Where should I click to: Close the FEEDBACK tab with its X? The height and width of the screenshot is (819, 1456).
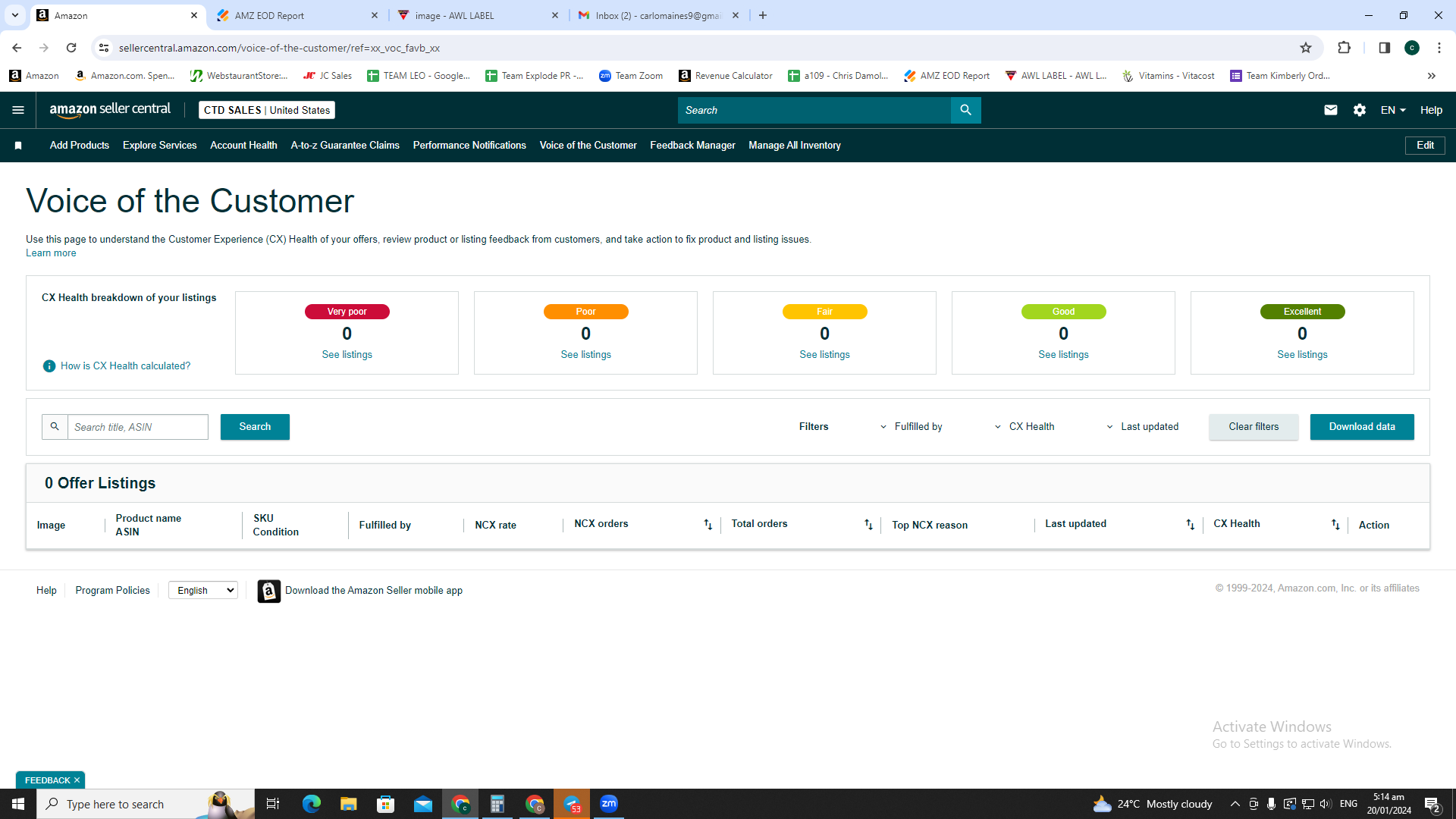click(77, 780)
